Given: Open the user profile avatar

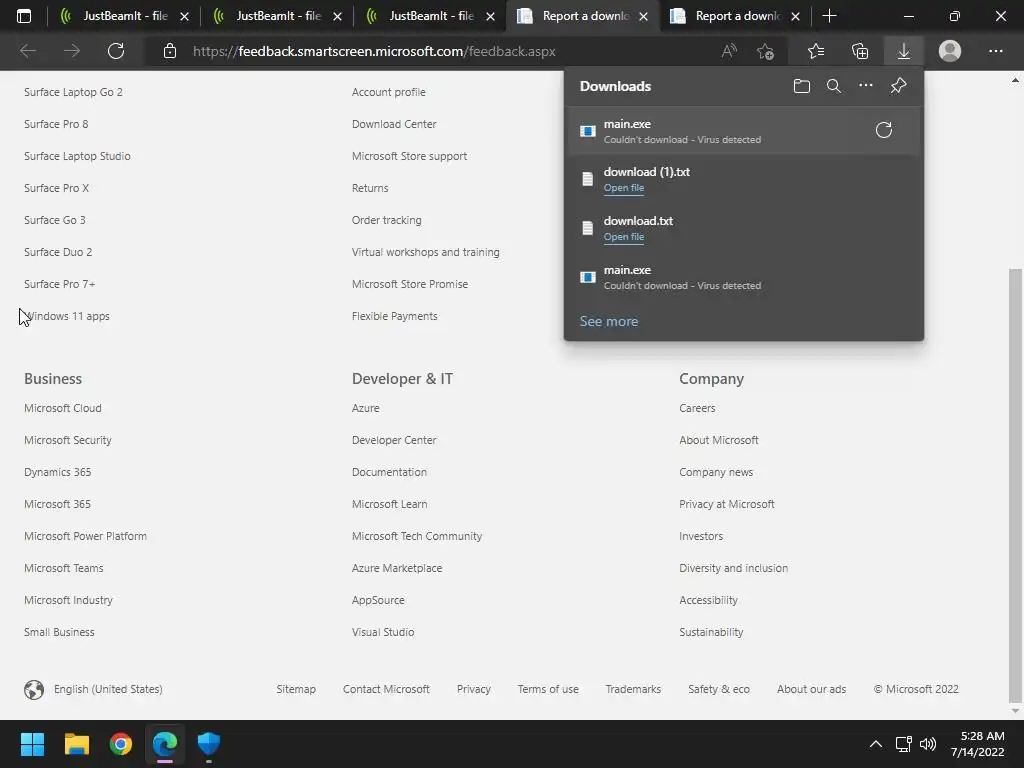Looking at the screenshot, I should 950,51.
